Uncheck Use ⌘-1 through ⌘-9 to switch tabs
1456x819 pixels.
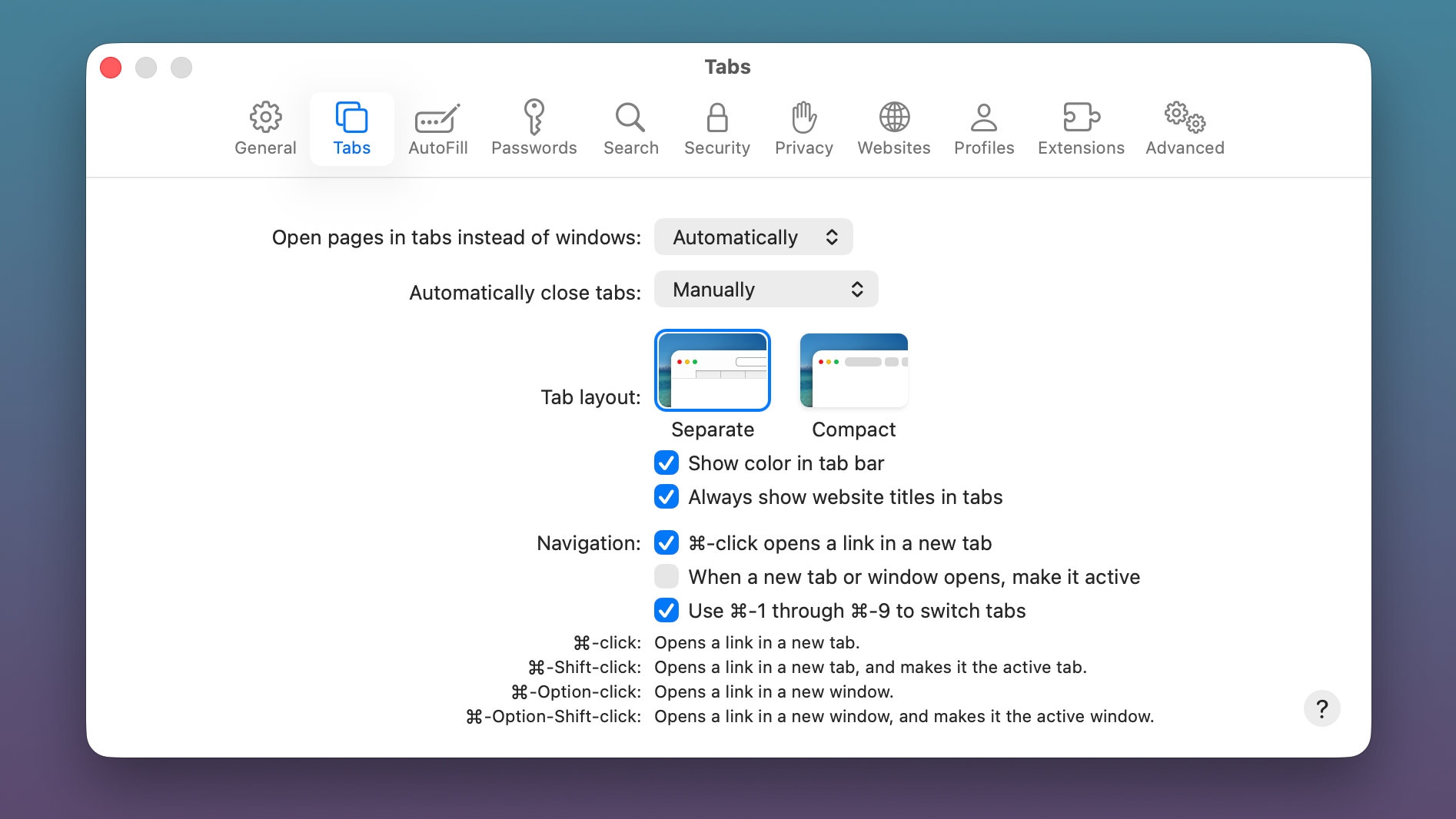click(666, 610)
